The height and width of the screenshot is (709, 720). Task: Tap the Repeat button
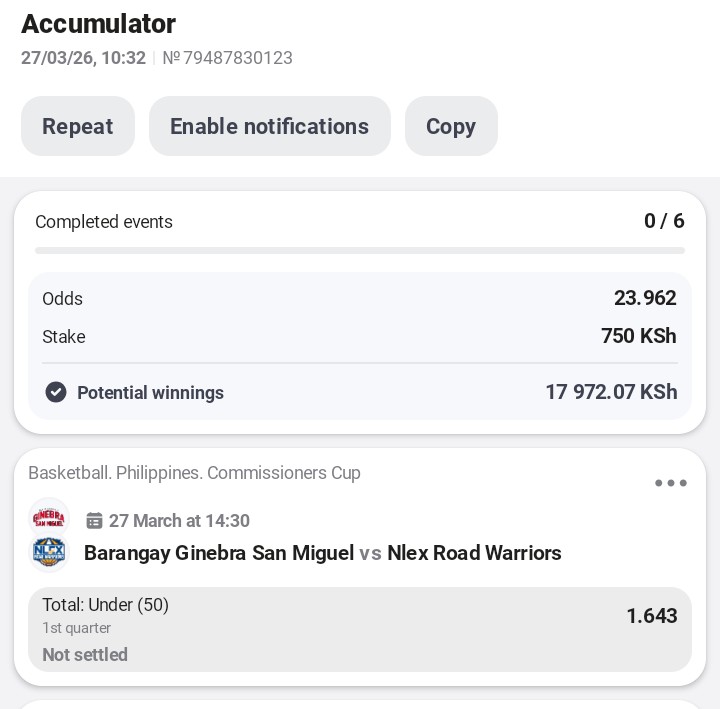coord(78,126)
